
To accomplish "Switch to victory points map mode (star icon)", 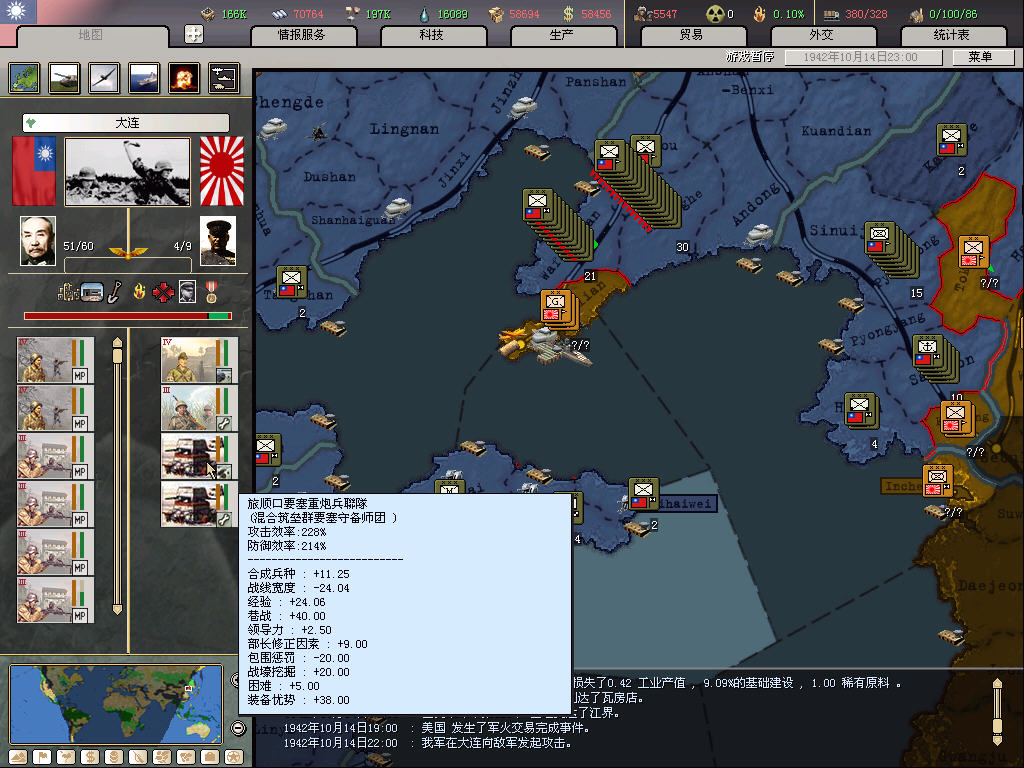I will tap(234, 757).
